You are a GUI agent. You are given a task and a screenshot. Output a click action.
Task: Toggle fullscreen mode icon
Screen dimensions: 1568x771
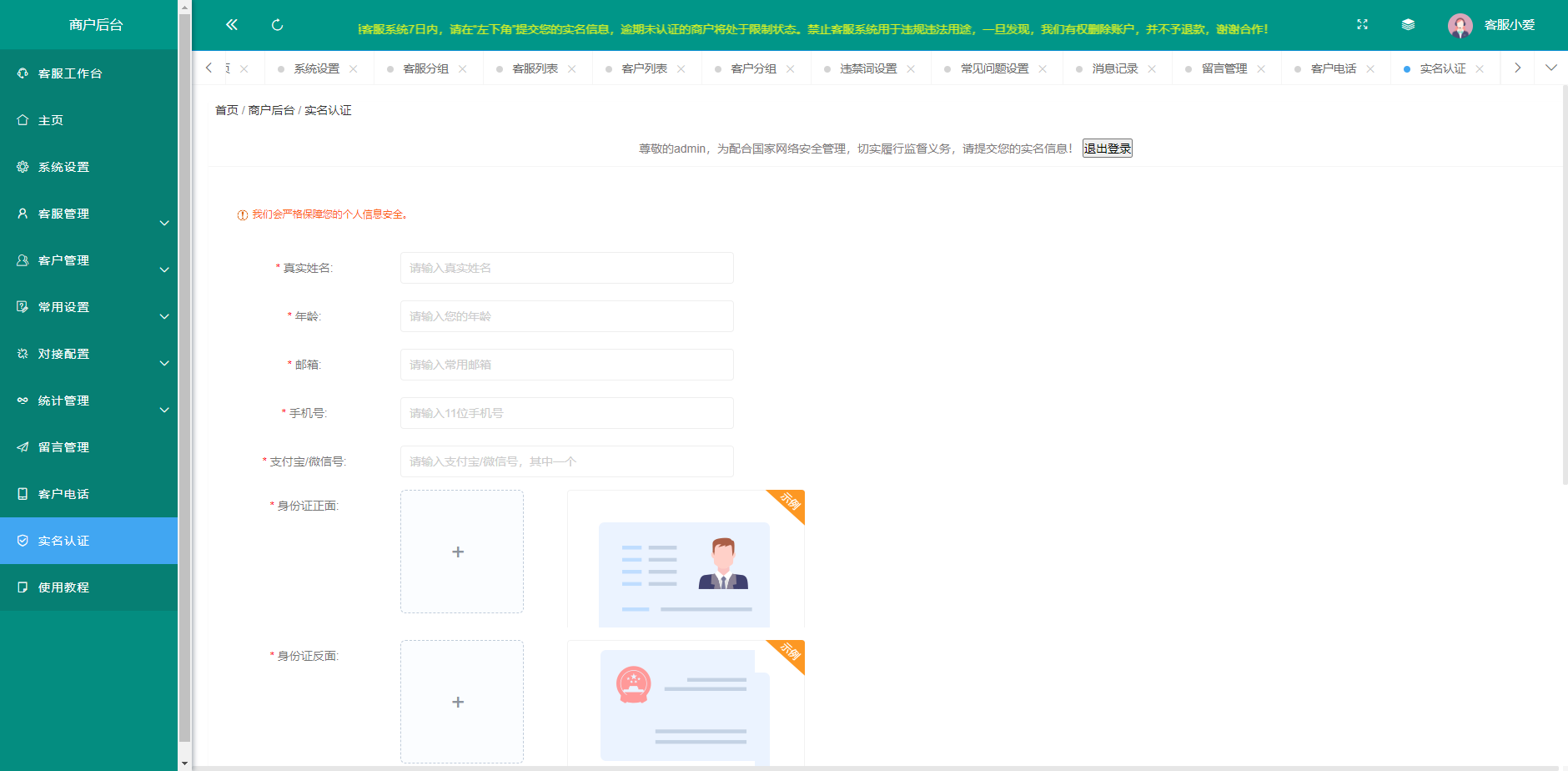[1362, 25]
